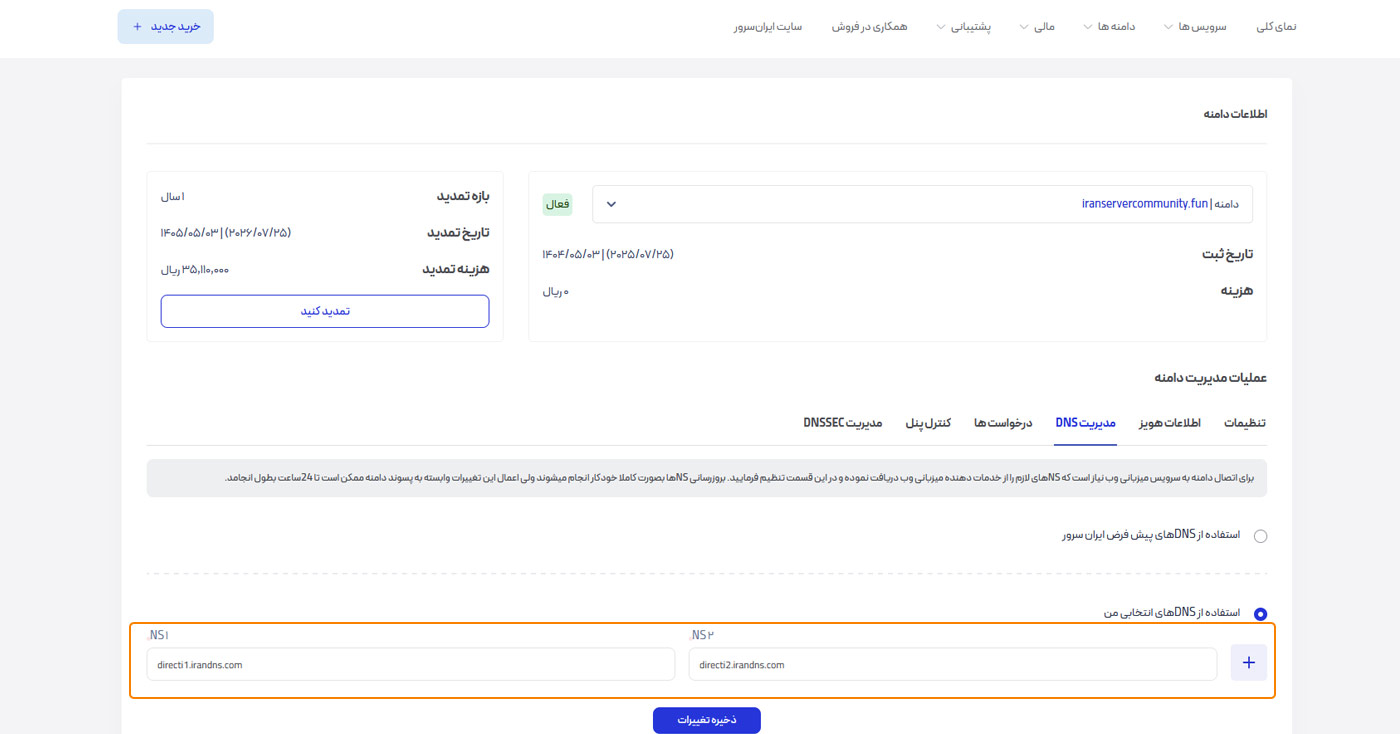
Task: Click the تمدید کنید renew button
Action: (x=325, y=311)
